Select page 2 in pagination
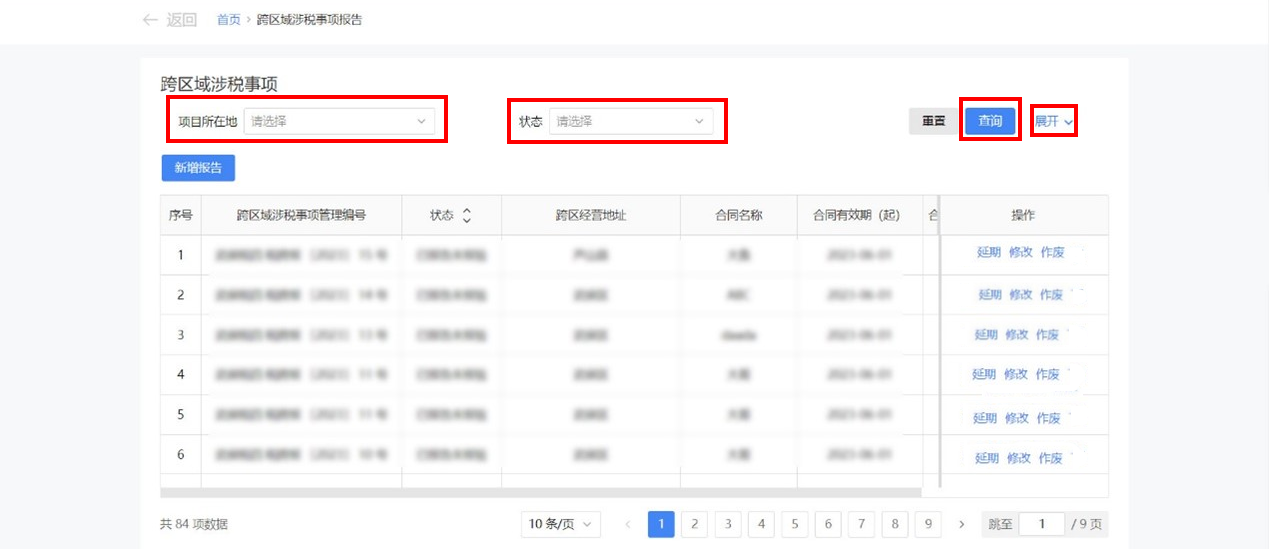Screen dimensions: 1269x550 point(695,524)
